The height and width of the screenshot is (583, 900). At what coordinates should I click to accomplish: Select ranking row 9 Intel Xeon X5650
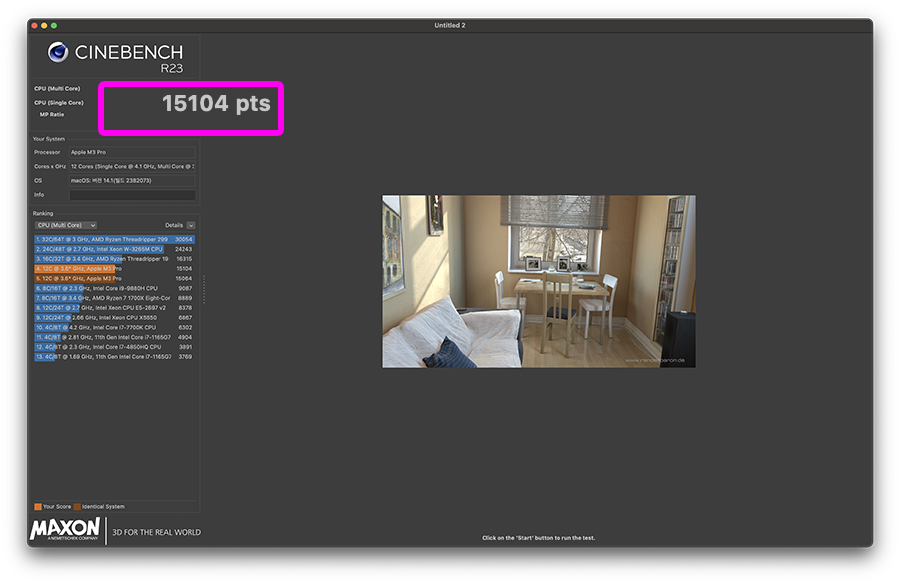pyautogui.click(x=114, y=317)
